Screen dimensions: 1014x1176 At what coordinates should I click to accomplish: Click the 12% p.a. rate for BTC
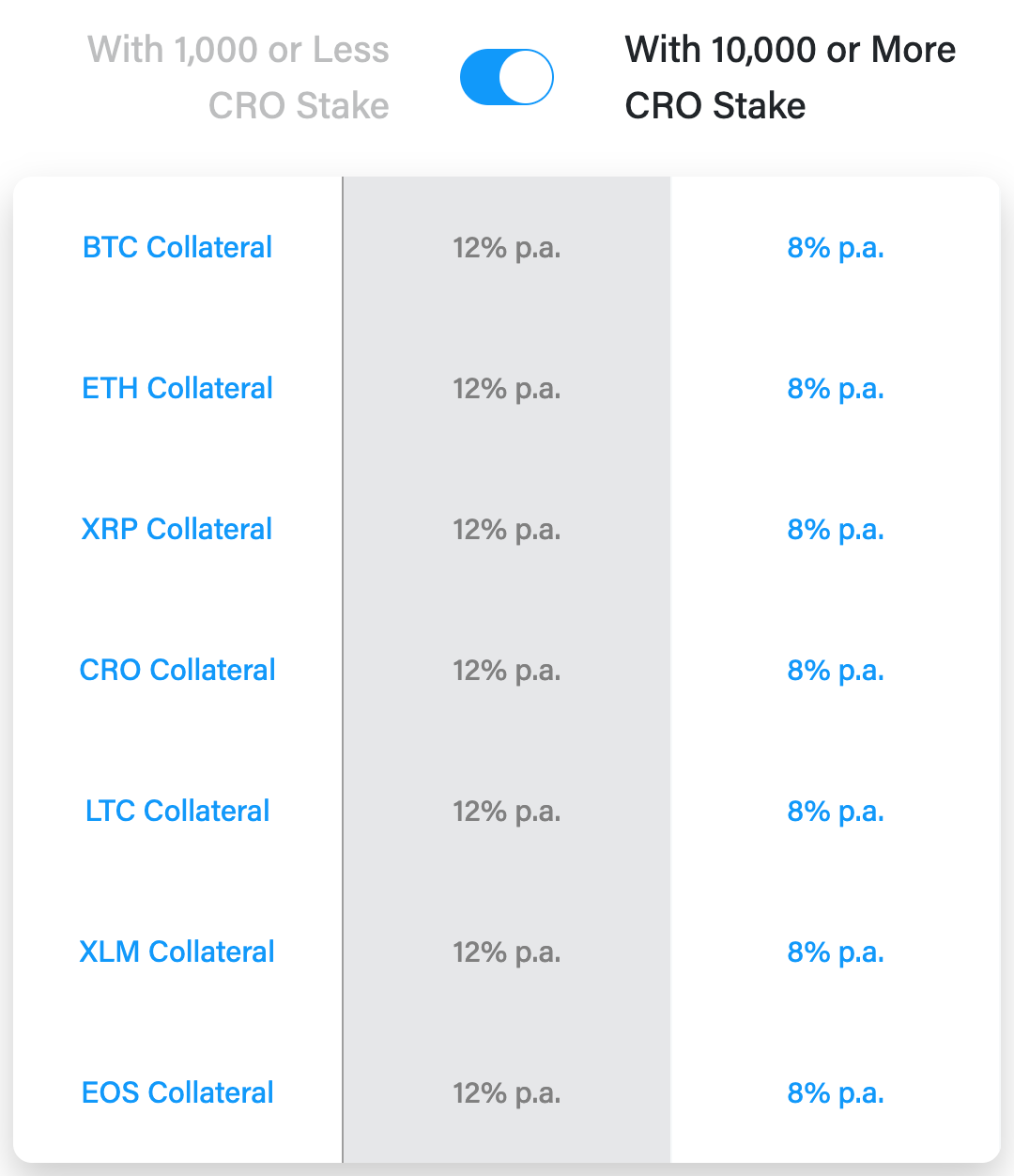coord(507,248)
